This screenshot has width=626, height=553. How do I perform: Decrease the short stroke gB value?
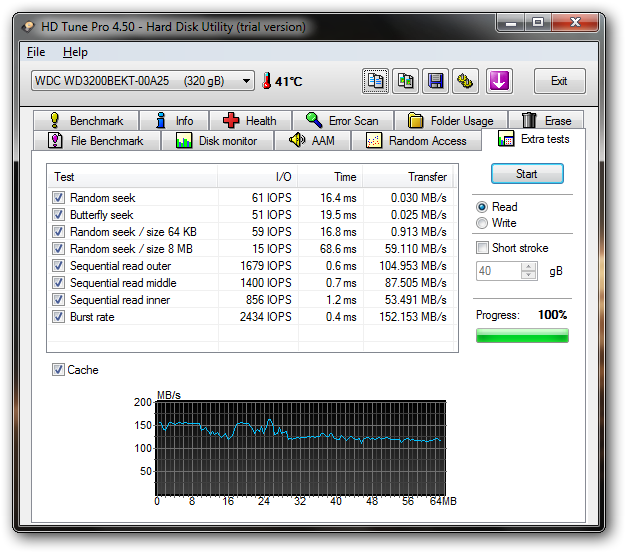coord(529,275)
